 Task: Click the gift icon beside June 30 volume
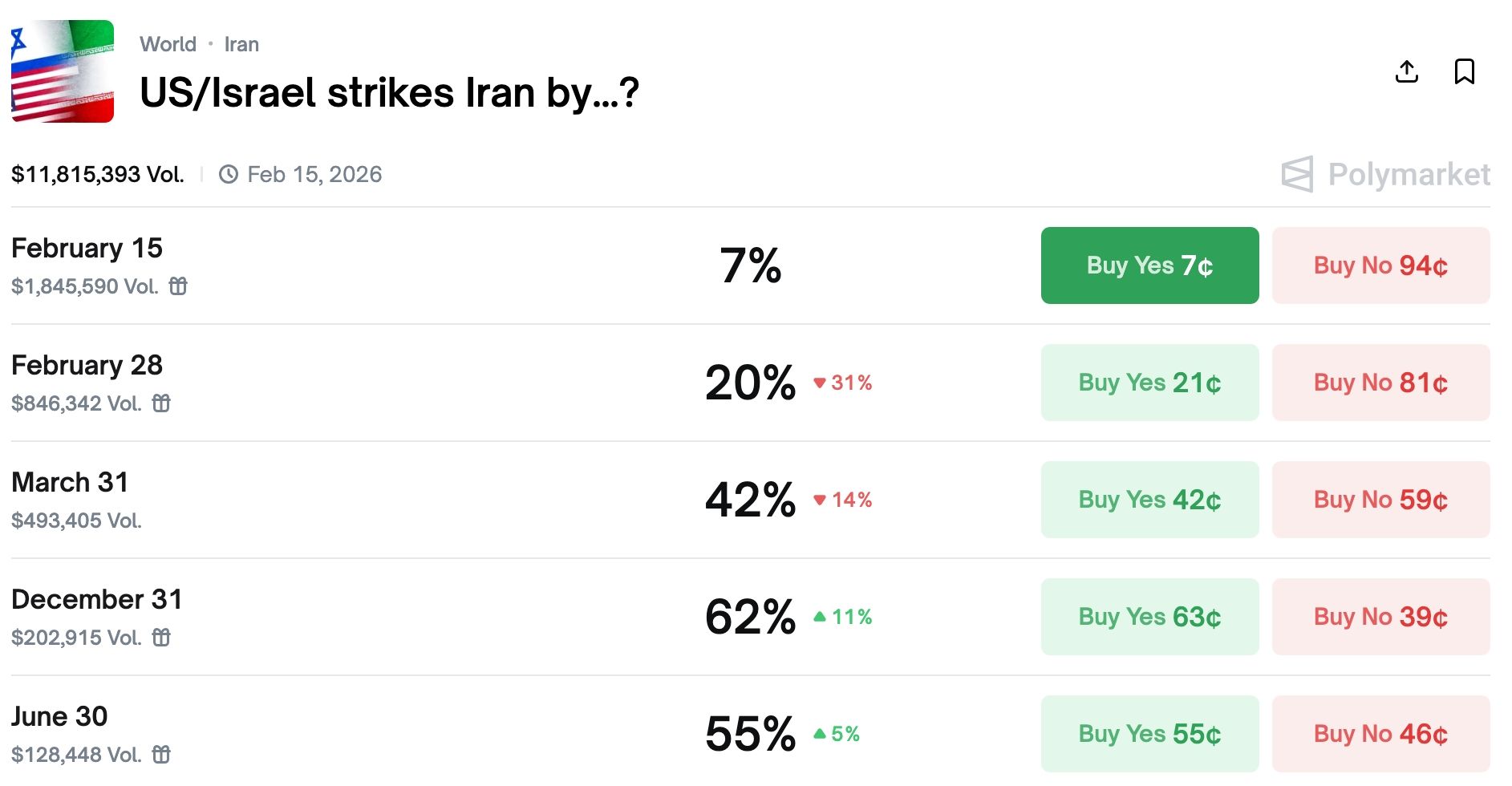[x=162, y=754]
